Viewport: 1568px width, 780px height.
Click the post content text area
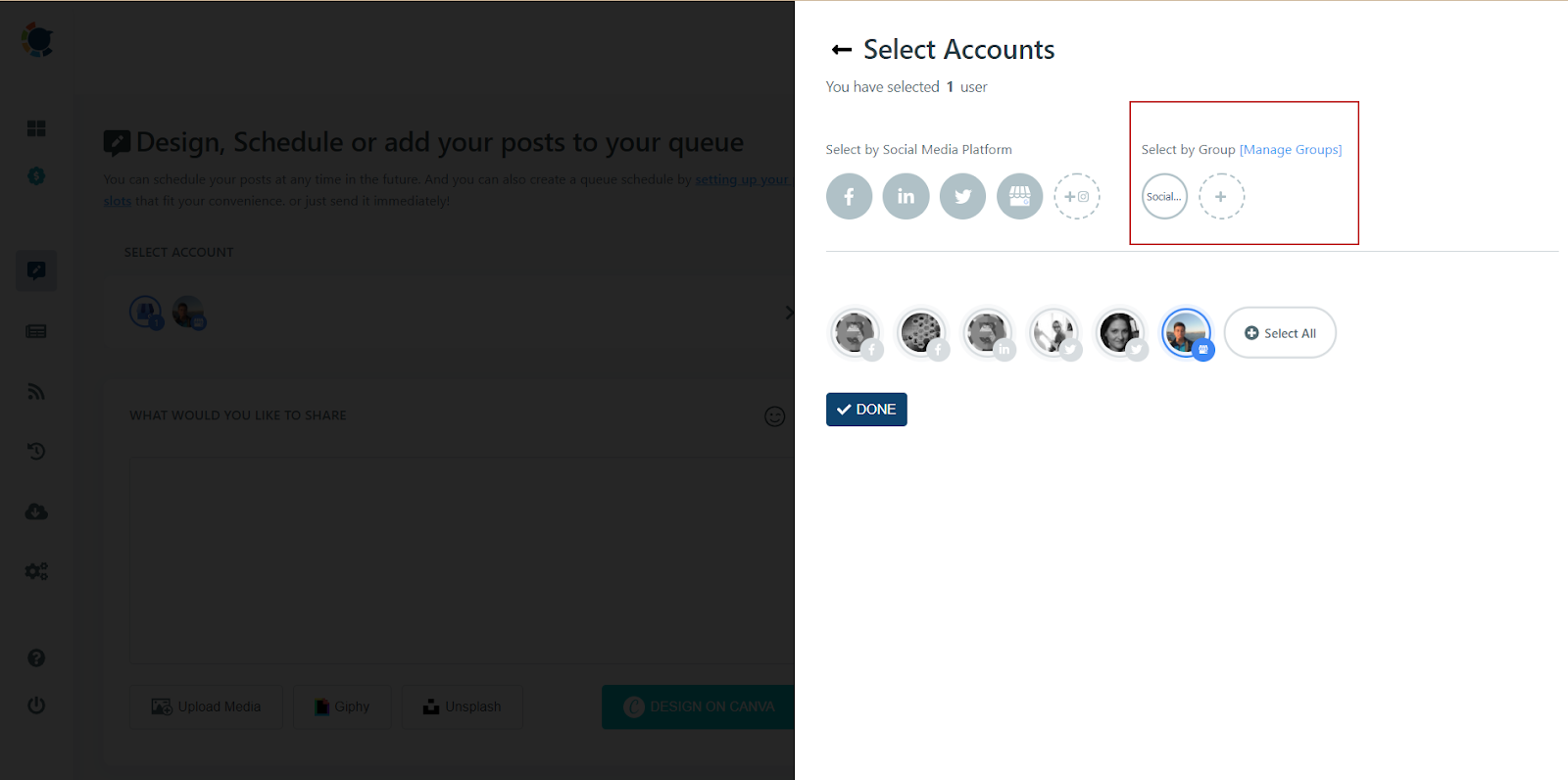[x=461, y=561]
